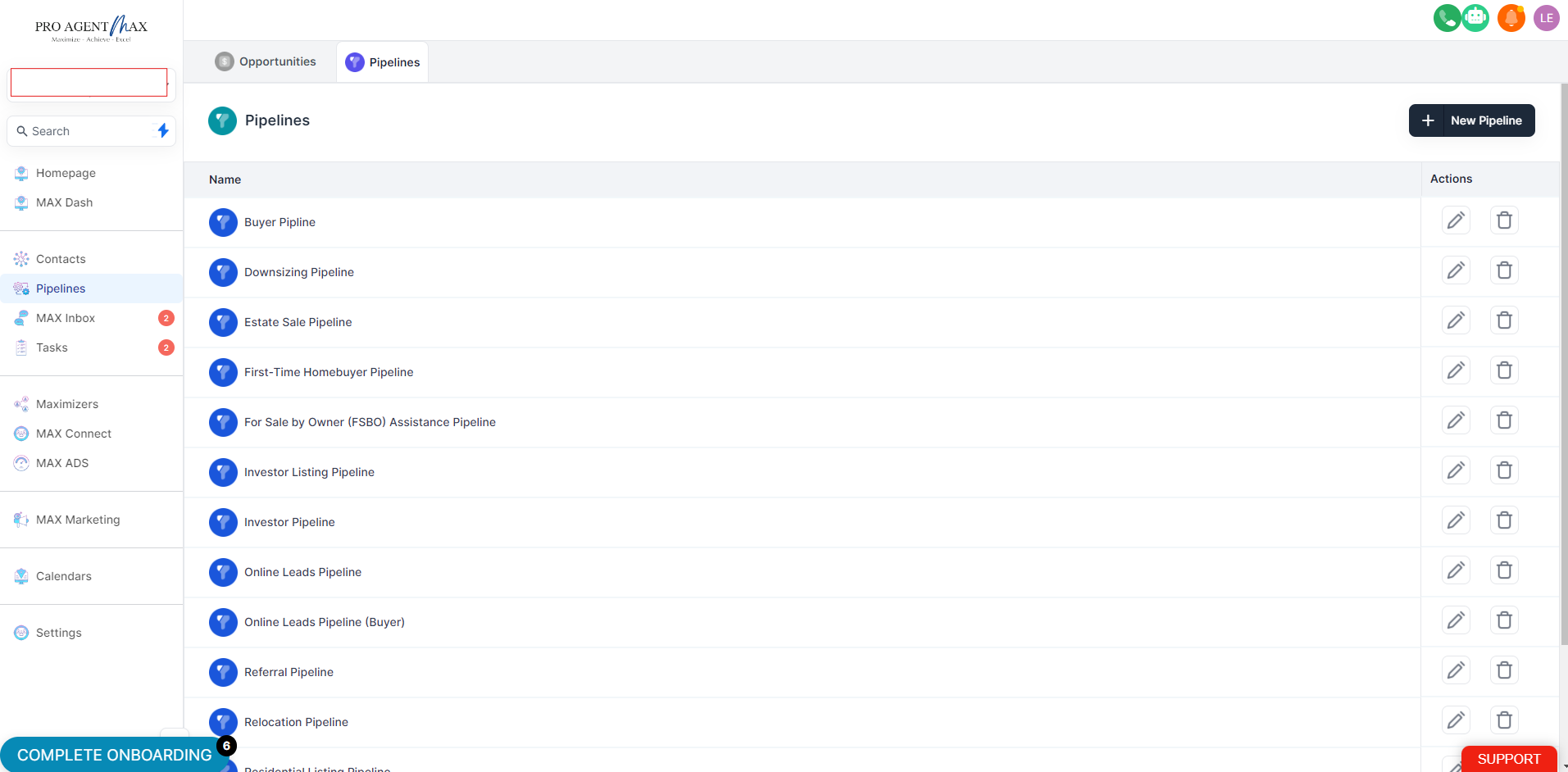The image size is (1568, 772).
Task: Click the lightning quick actions icon
Action: (163, 130)
